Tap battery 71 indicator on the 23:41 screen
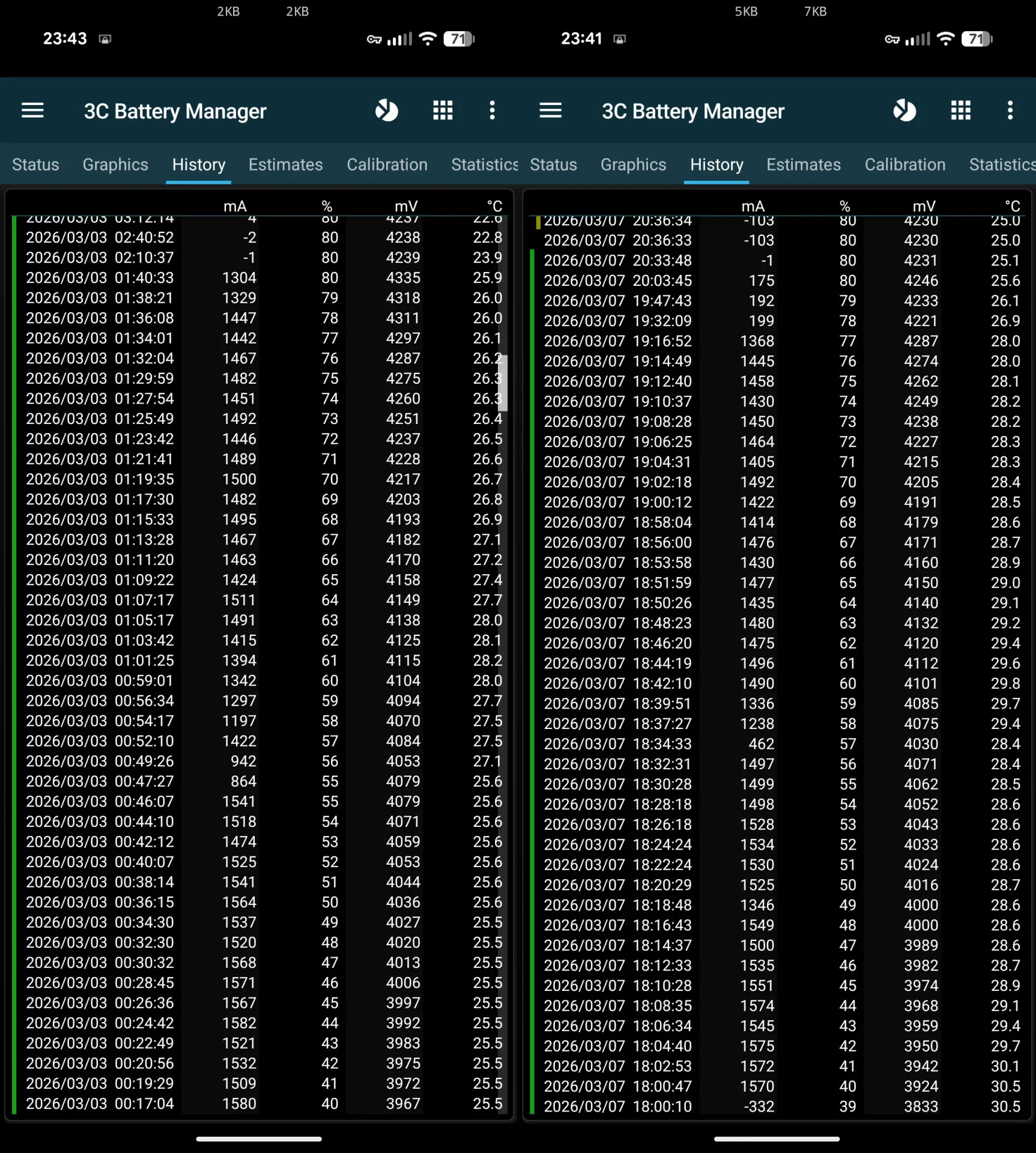Screen dimensions: 1036x1153 coord(976,39)
